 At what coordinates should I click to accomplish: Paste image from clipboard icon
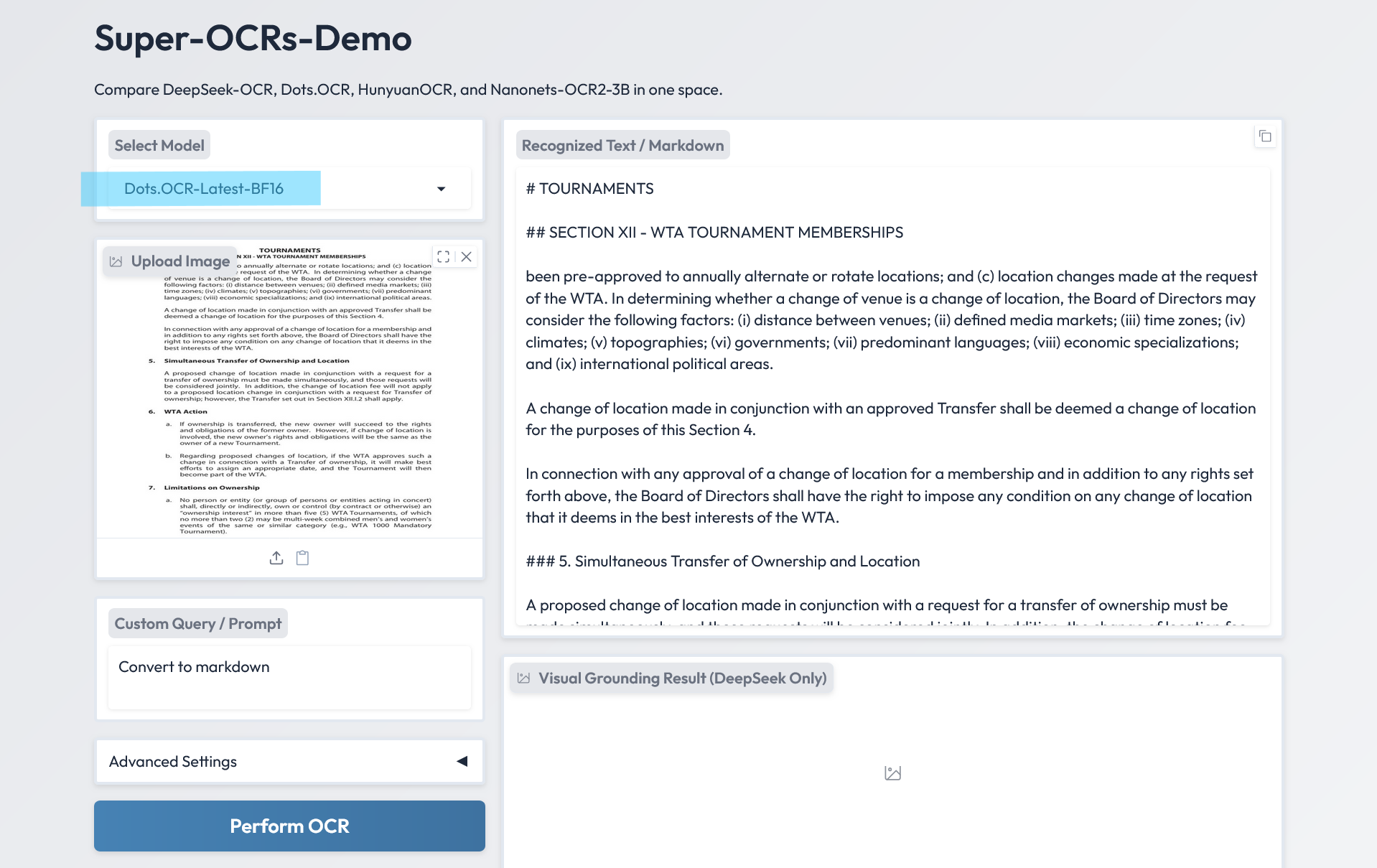[303, 558]
